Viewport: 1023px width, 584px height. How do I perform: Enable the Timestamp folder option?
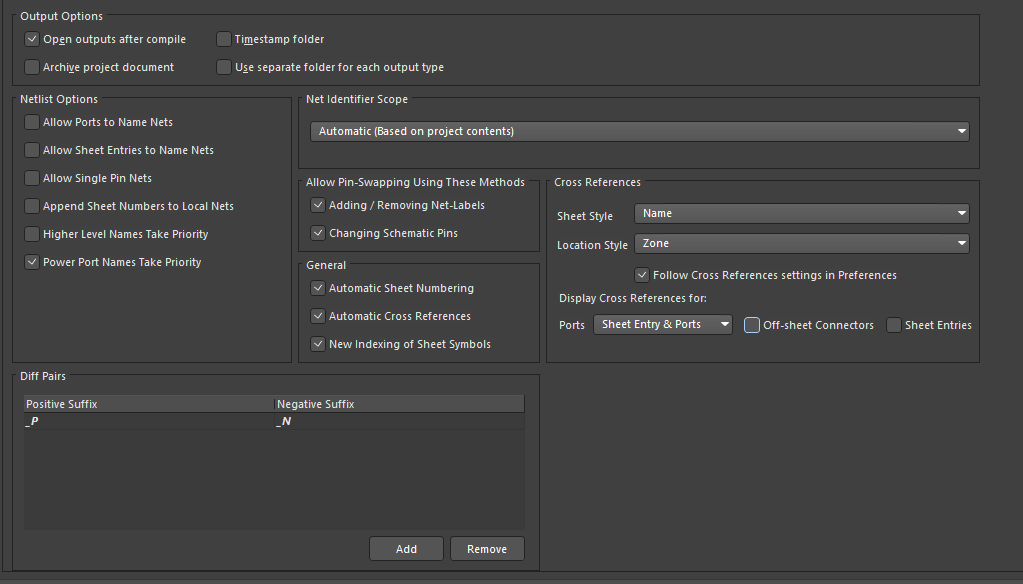tap(224, 39)
